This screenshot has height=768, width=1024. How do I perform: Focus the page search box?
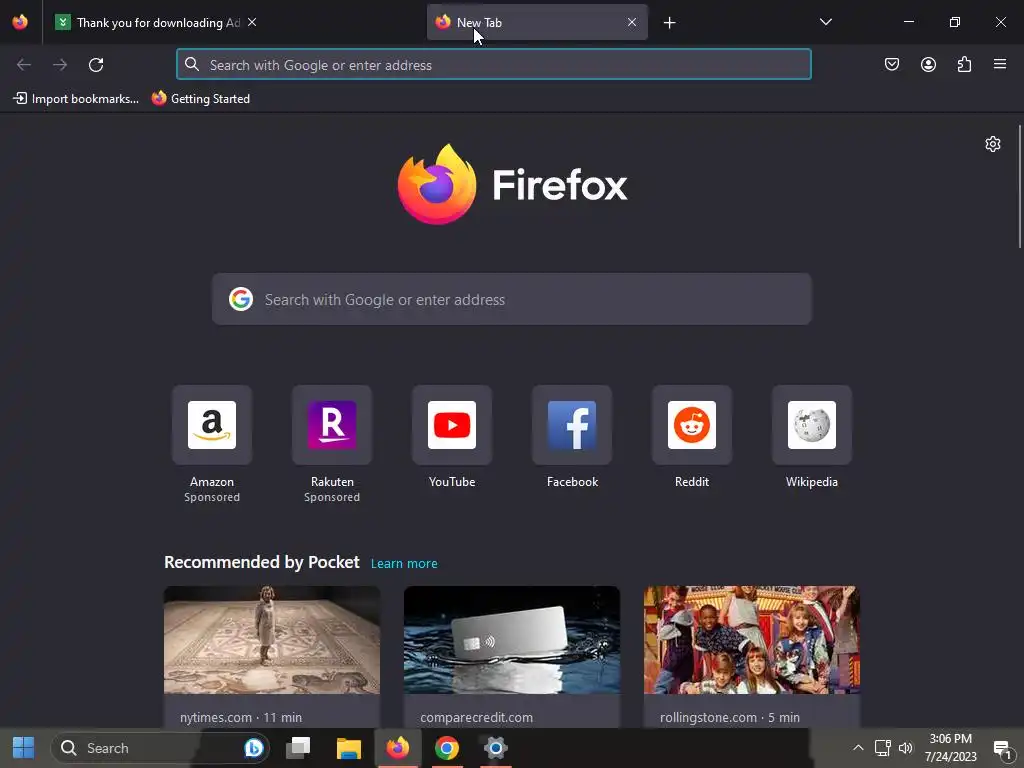[511, 299]
